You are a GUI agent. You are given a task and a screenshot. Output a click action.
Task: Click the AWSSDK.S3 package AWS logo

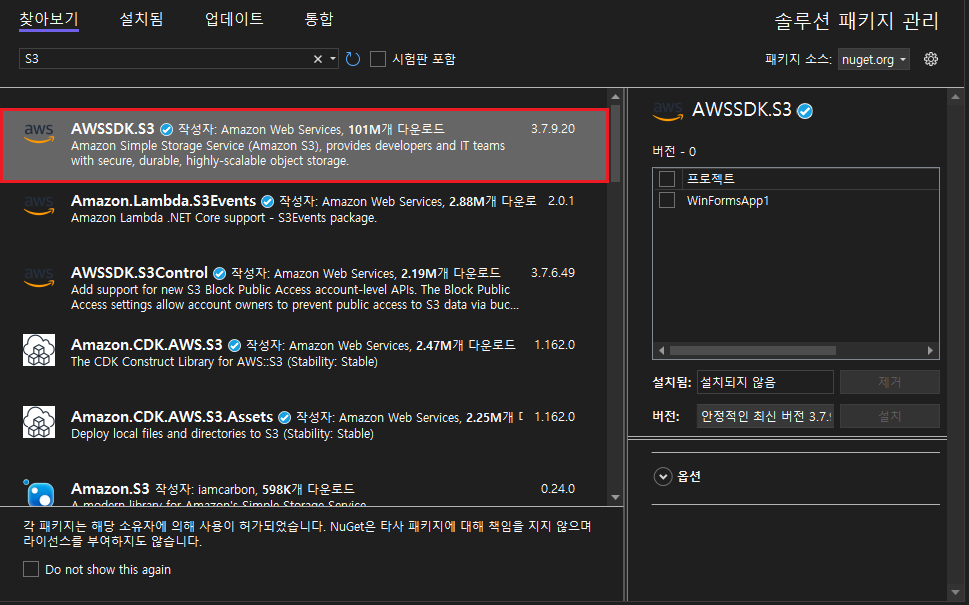tap(39, 132)
